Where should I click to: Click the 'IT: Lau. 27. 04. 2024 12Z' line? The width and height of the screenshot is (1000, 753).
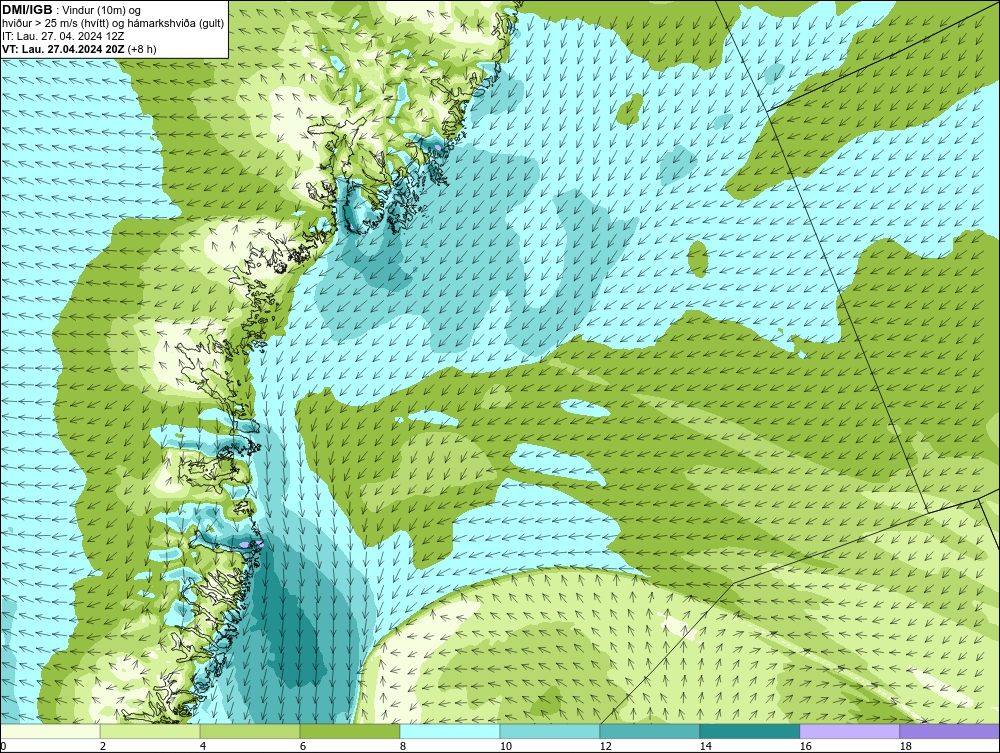pyautogui.click(x=63, y=36)
